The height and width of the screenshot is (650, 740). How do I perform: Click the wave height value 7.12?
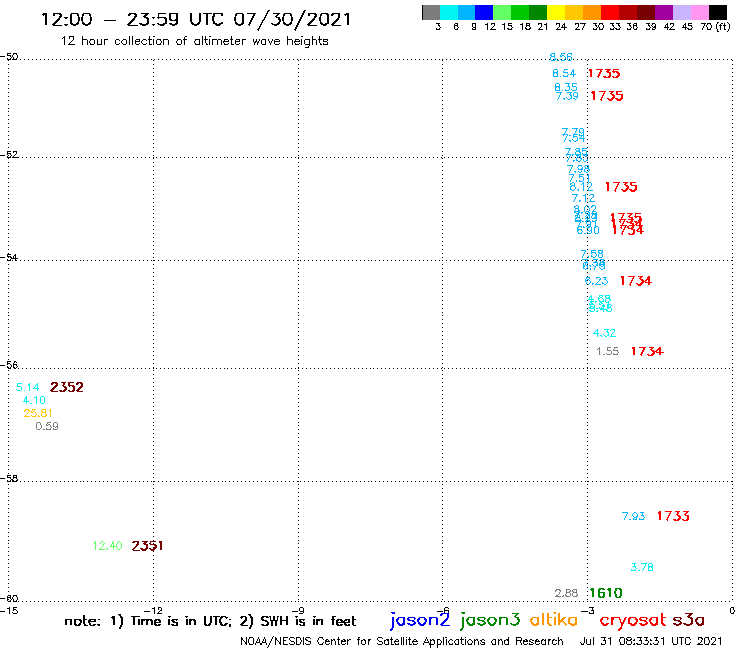[x=583, y=198]
